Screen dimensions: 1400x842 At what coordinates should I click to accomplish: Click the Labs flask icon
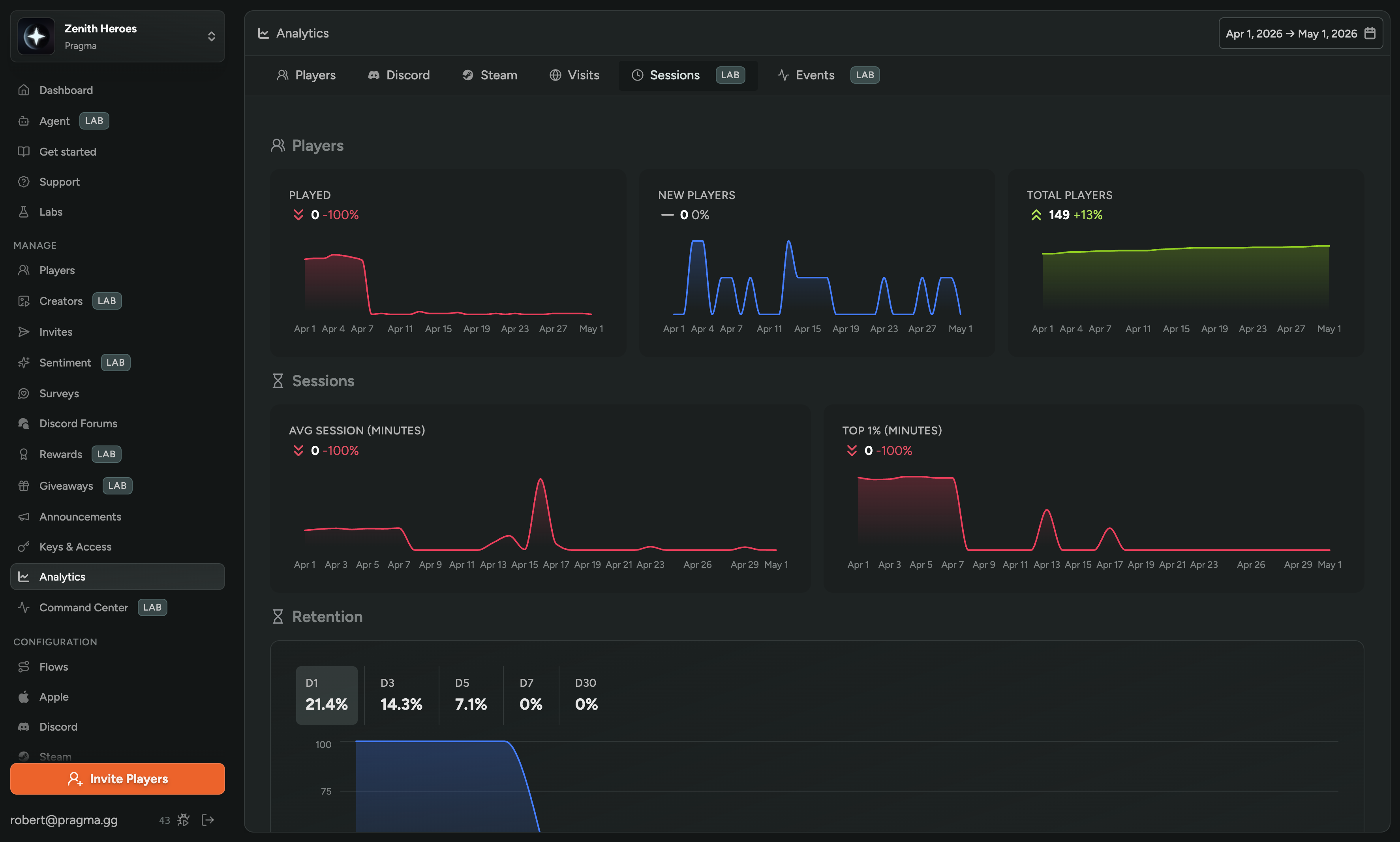tap(24, 212)
